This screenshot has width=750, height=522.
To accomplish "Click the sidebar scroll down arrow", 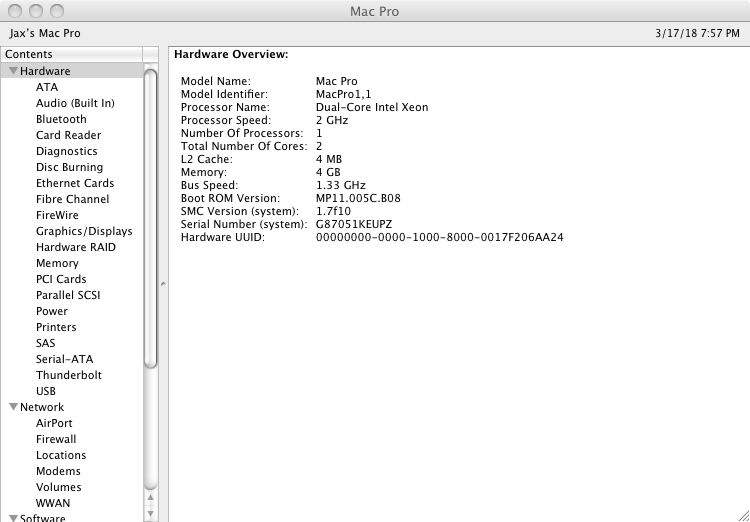I will point(150,513).
